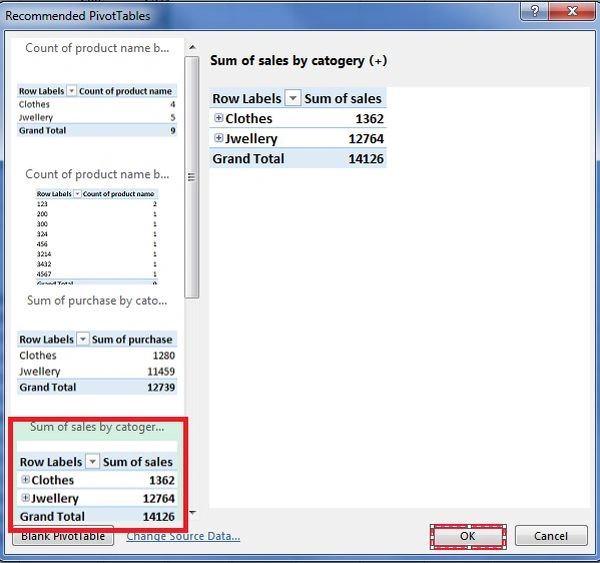Open Row Labels filter dropdown in preview
The image size is (600, 563).
pyautogui.click(x=293, y=98)
